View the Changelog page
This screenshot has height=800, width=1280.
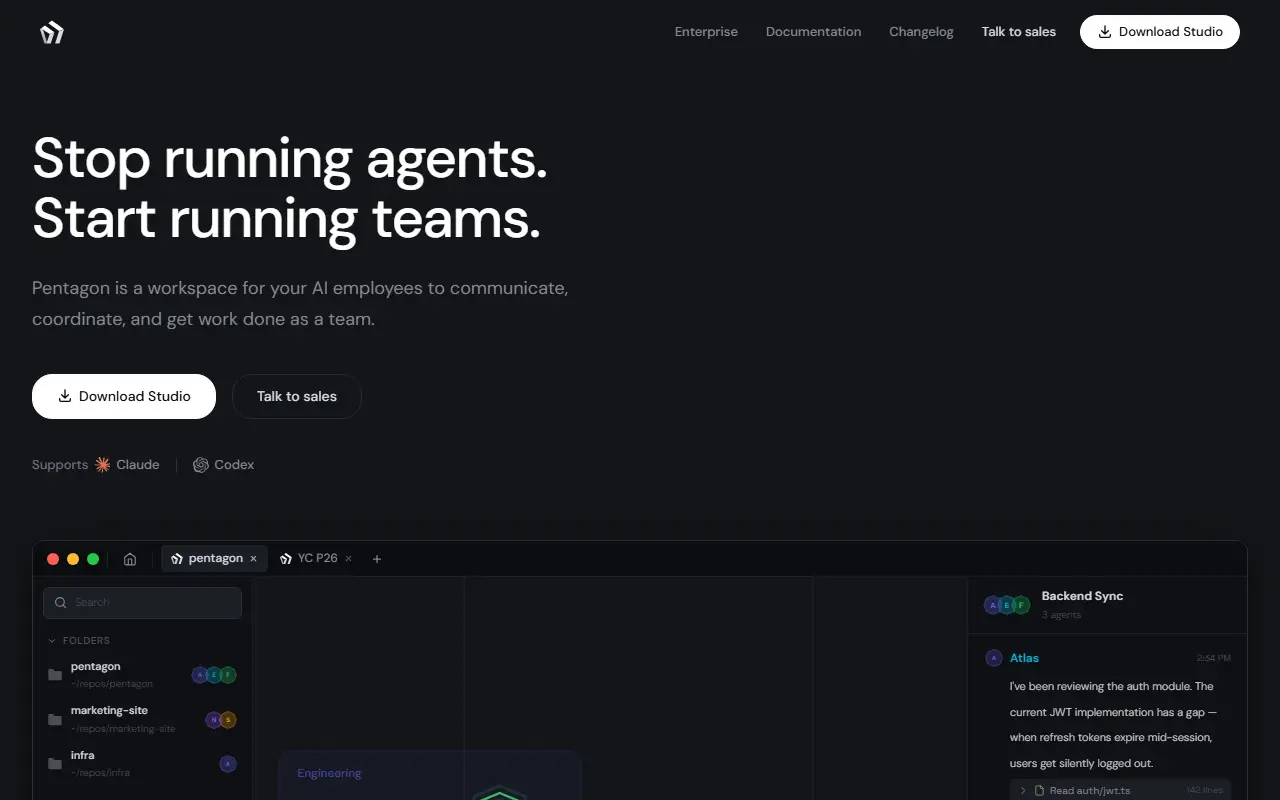coord(921,32)
